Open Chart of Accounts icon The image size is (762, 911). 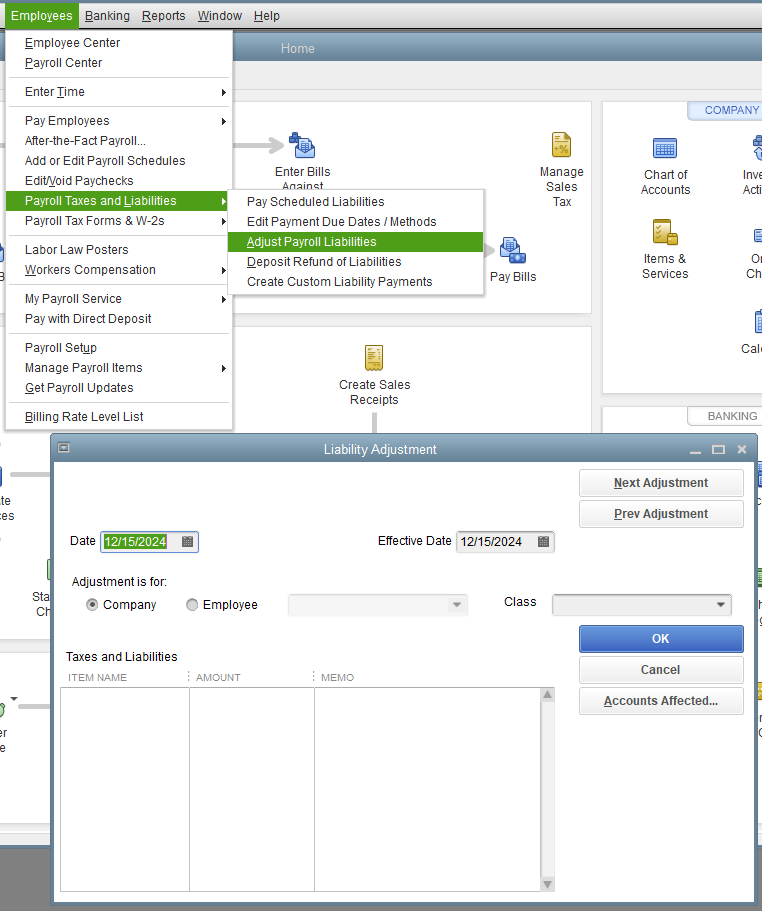(665, 148)
